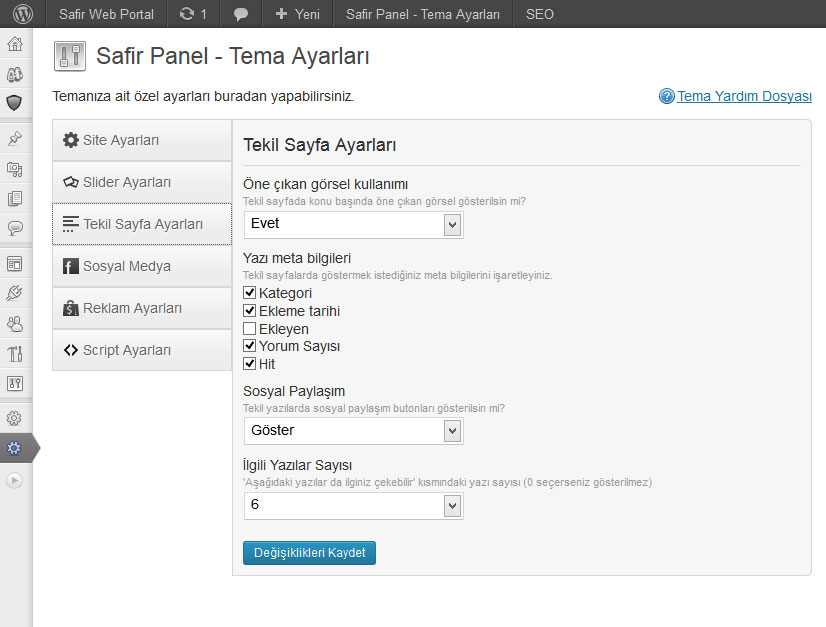The image size is (826, 627).
Task: Open the Comments speech bubble sidebar icon
Action: click(15, 228)
